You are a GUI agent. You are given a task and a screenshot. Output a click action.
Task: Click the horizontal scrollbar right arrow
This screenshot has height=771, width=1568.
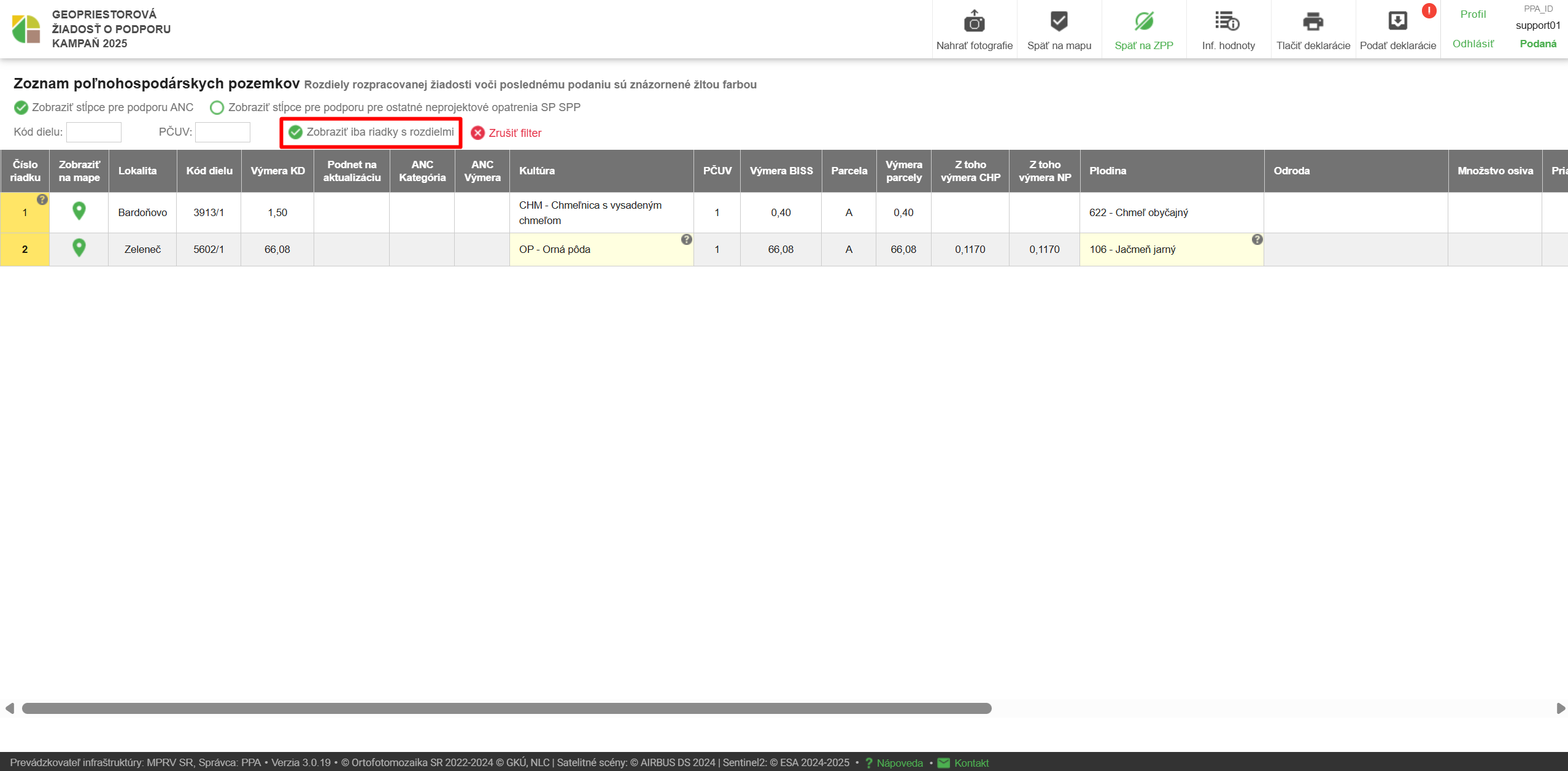point(1560,708)
